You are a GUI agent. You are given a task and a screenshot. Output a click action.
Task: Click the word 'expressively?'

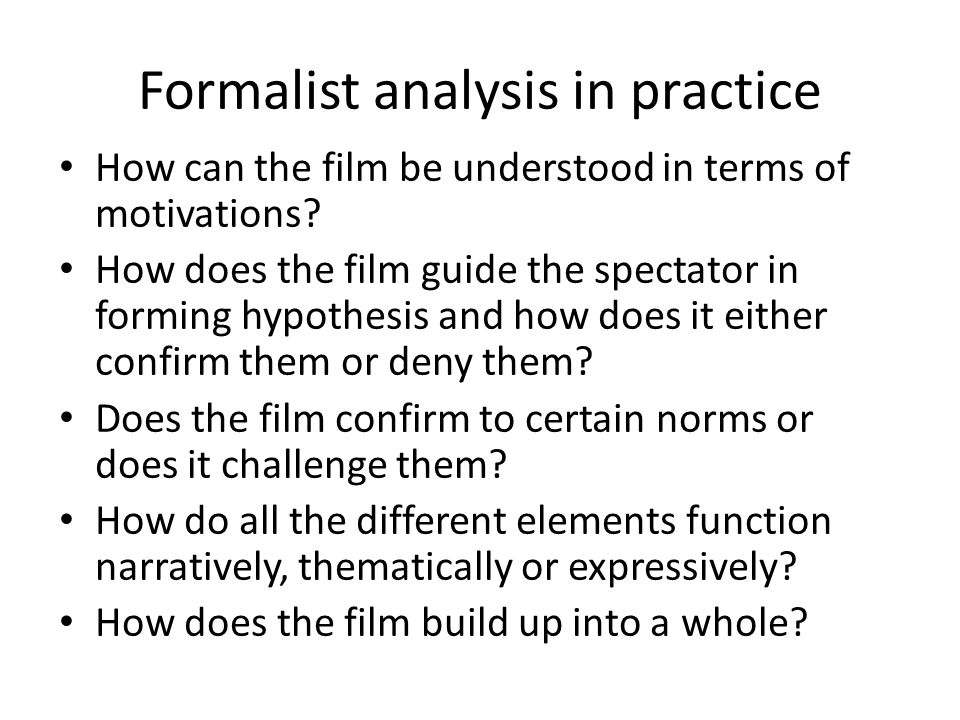pyautogui.click(x=682, y=568)
